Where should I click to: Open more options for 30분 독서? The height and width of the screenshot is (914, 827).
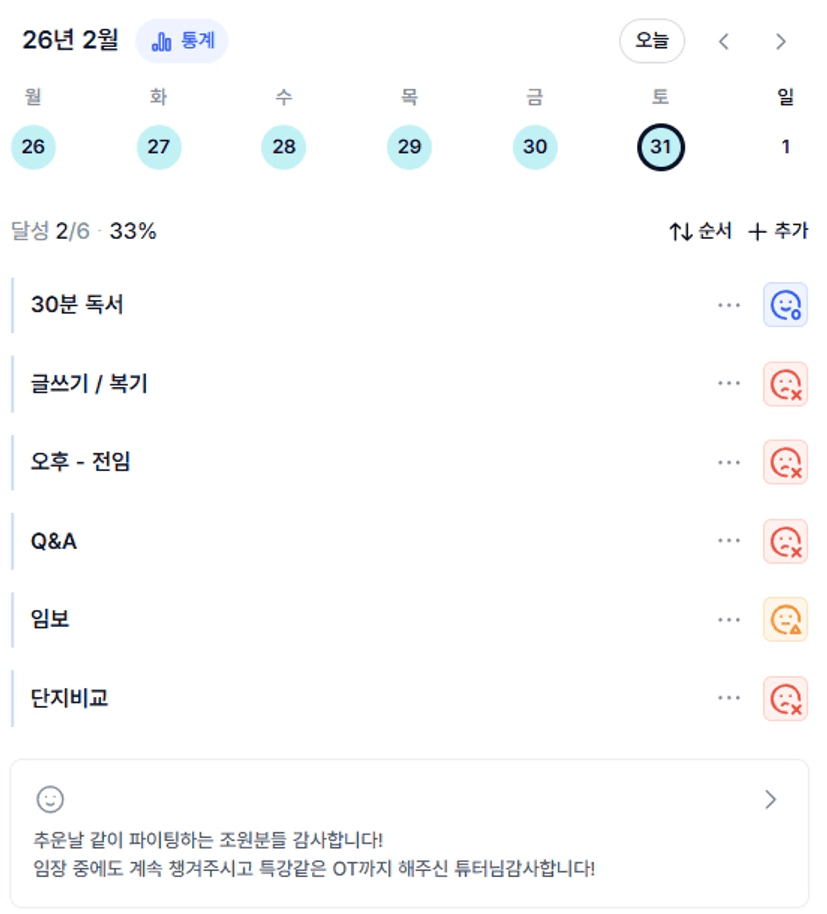point(729,305)
